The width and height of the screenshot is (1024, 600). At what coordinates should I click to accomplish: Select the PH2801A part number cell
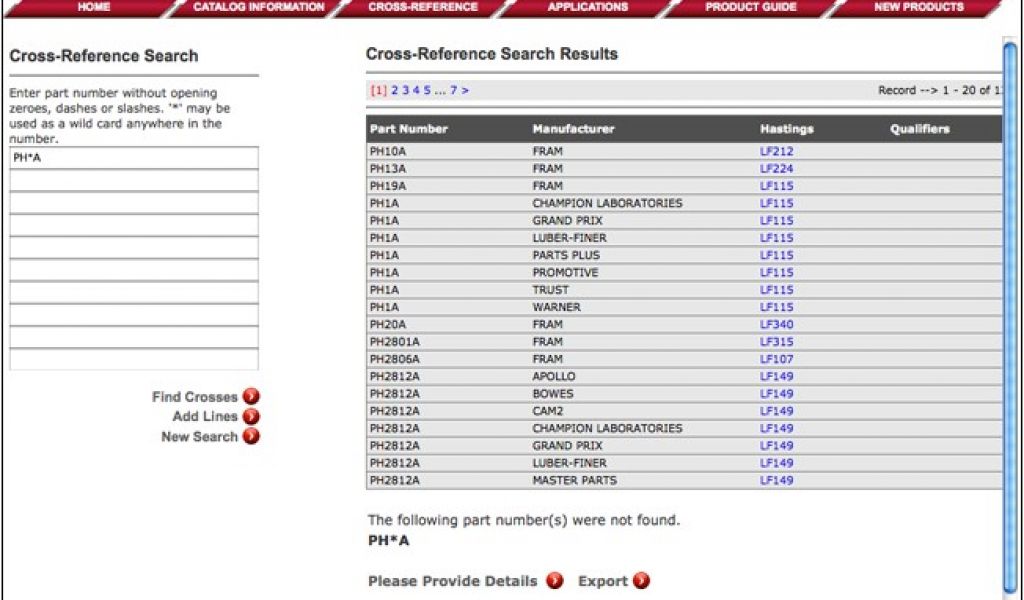tap(394, 341)
